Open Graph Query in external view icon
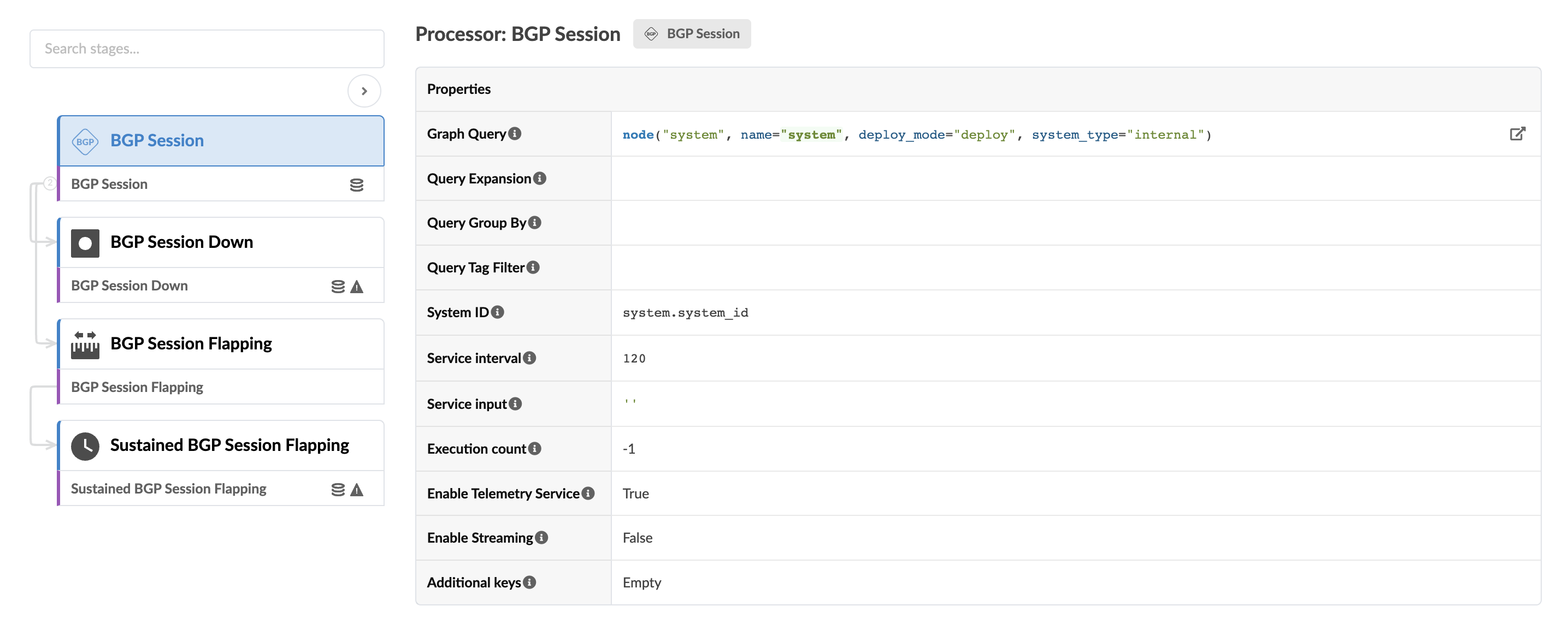This screenshot has height=630, width=1568. [1517, 134]
